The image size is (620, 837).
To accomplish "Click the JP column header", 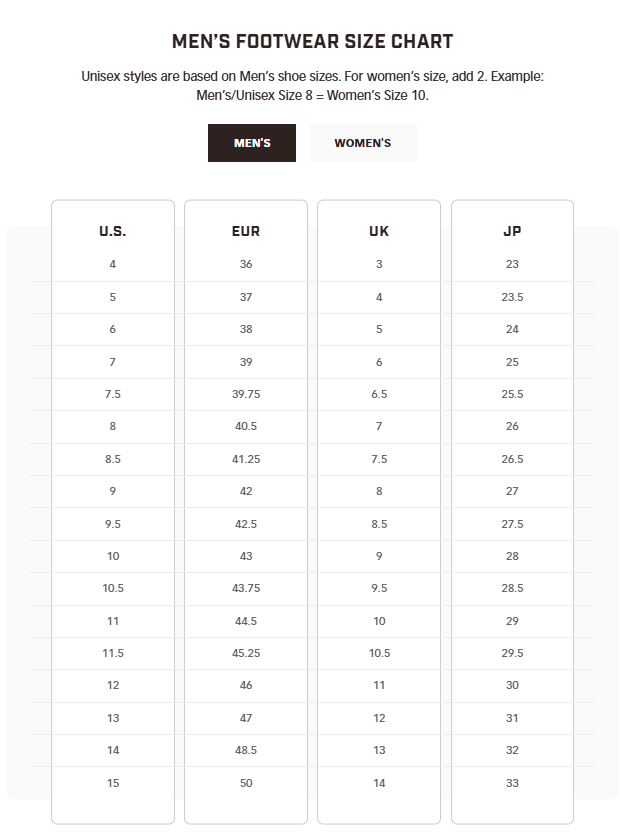I will [512, 231].
